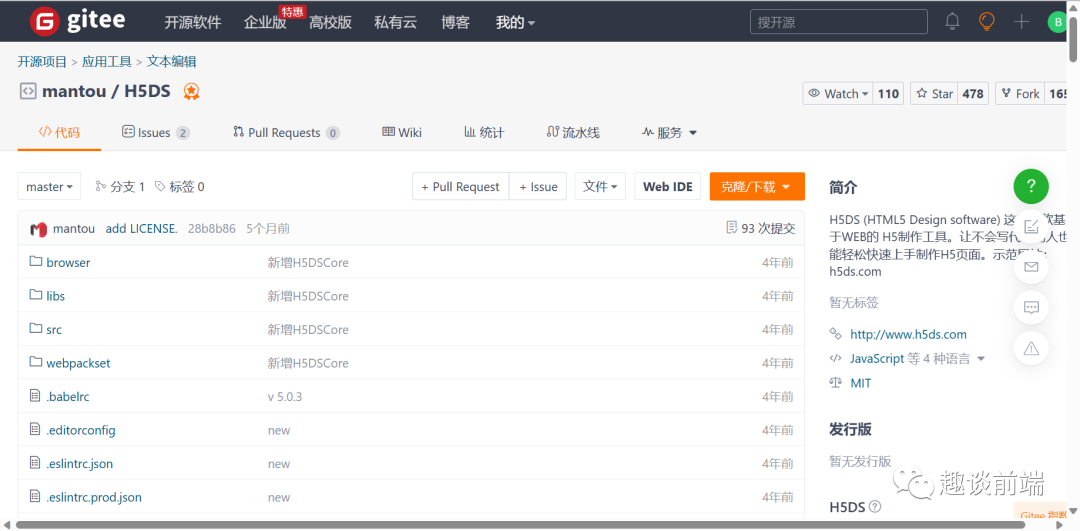Viewport: 1080px width, 531px height.
Task: Click the 28b8b86 commit hash
Action: (211, 229)
